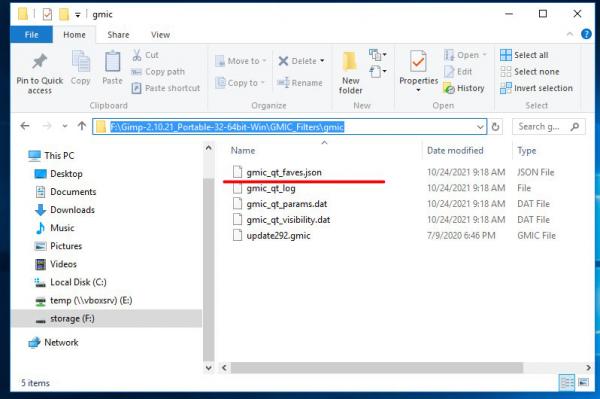Open History in the Open group
The height and width of the screenshot is (399, 600).
[x=464, y=88]
